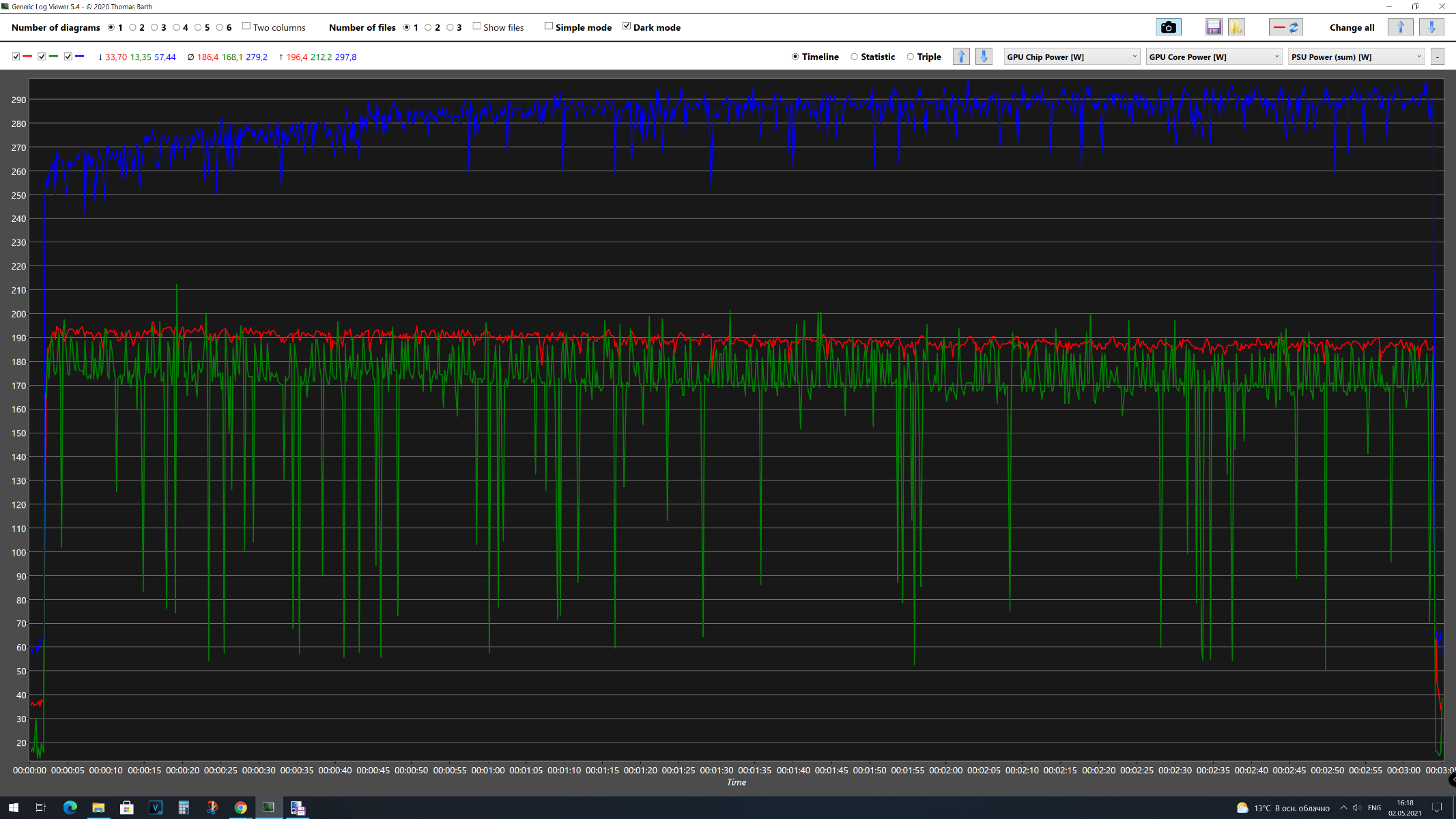
Task: Open Google Chrome from the taskbar
Action: click(x=240, y=807)
